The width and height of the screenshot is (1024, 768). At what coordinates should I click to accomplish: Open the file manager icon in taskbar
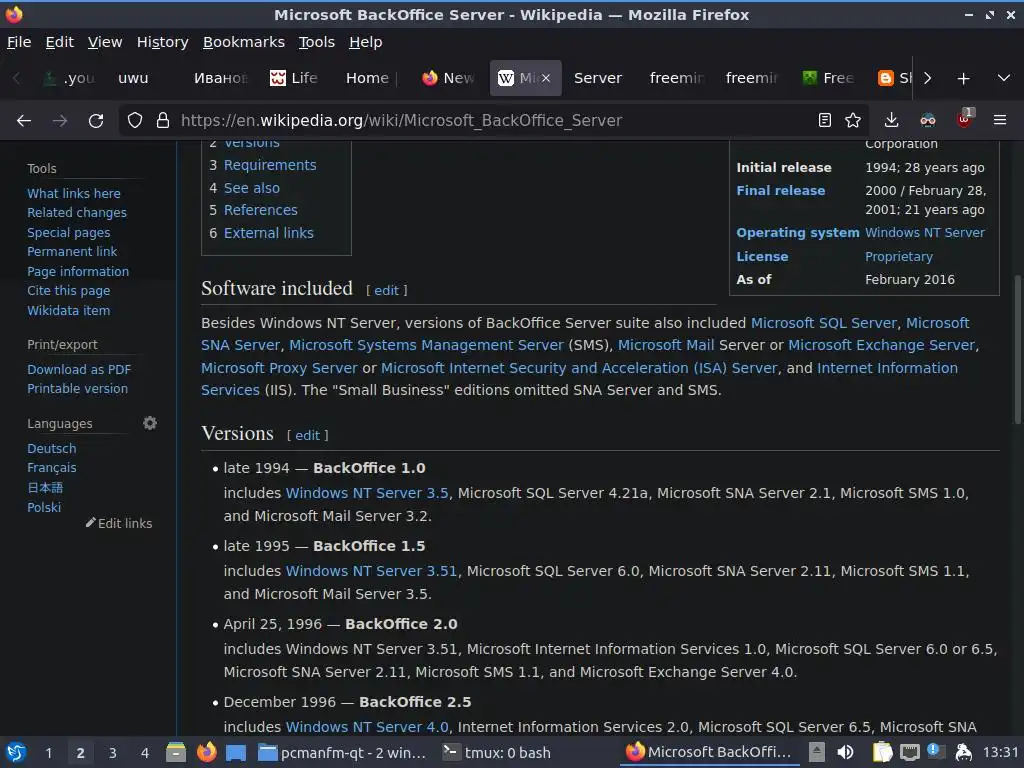176,752
